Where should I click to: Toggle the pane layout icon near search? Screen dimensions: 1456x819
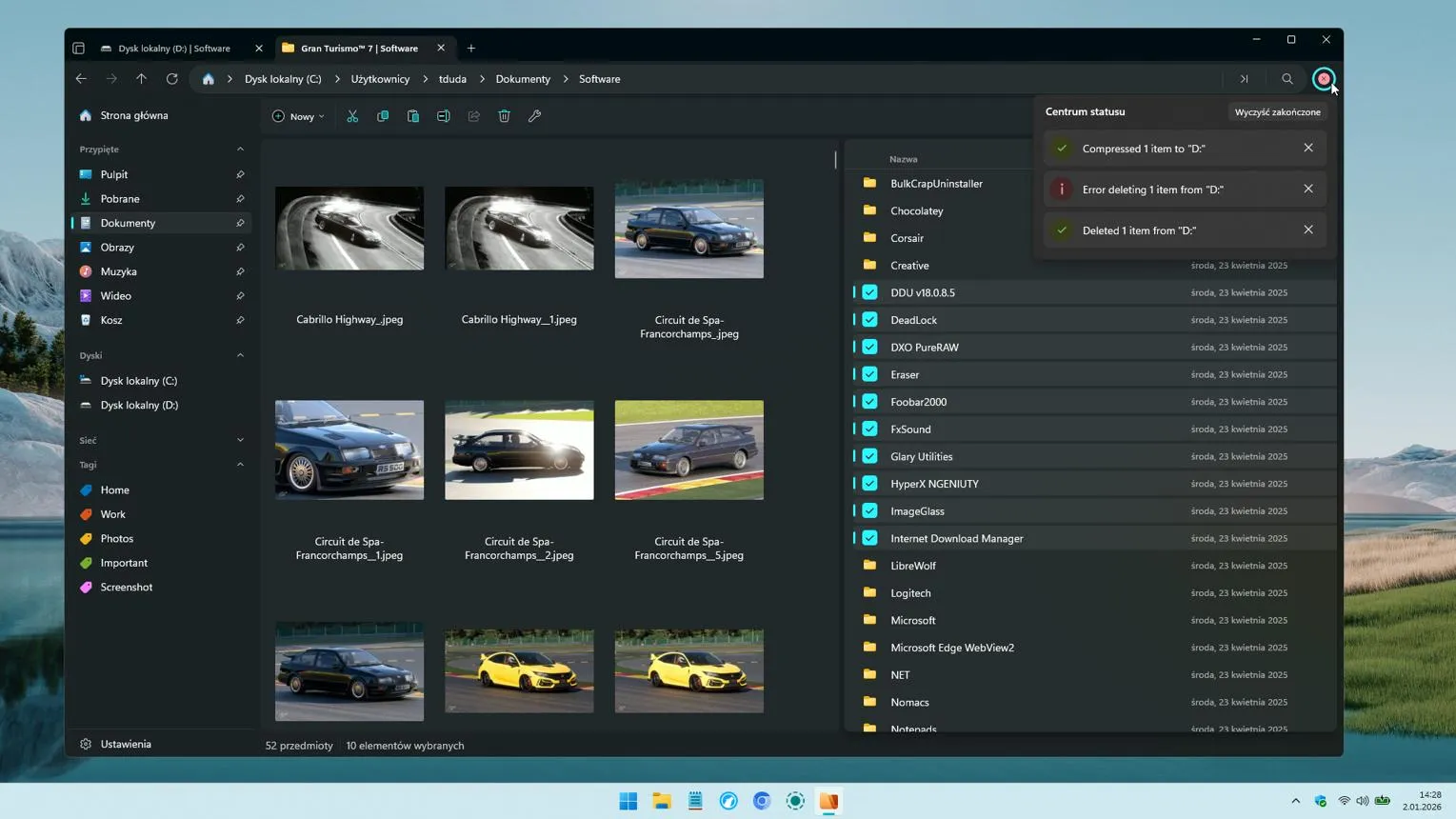tap(1244, 79)
